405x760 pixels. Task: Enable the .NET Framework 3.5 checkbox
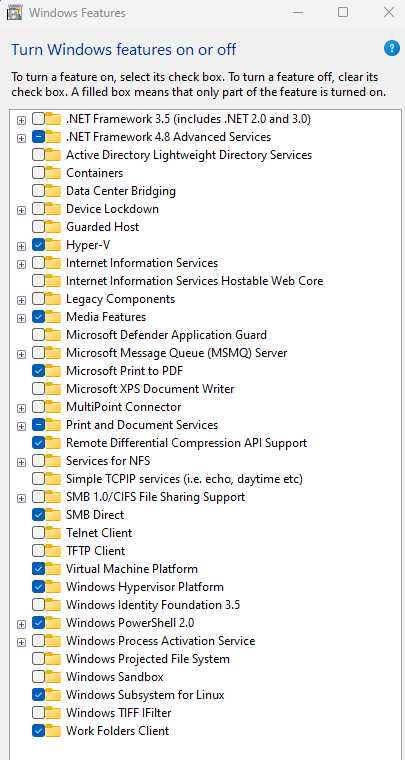[x=38, y=119]
